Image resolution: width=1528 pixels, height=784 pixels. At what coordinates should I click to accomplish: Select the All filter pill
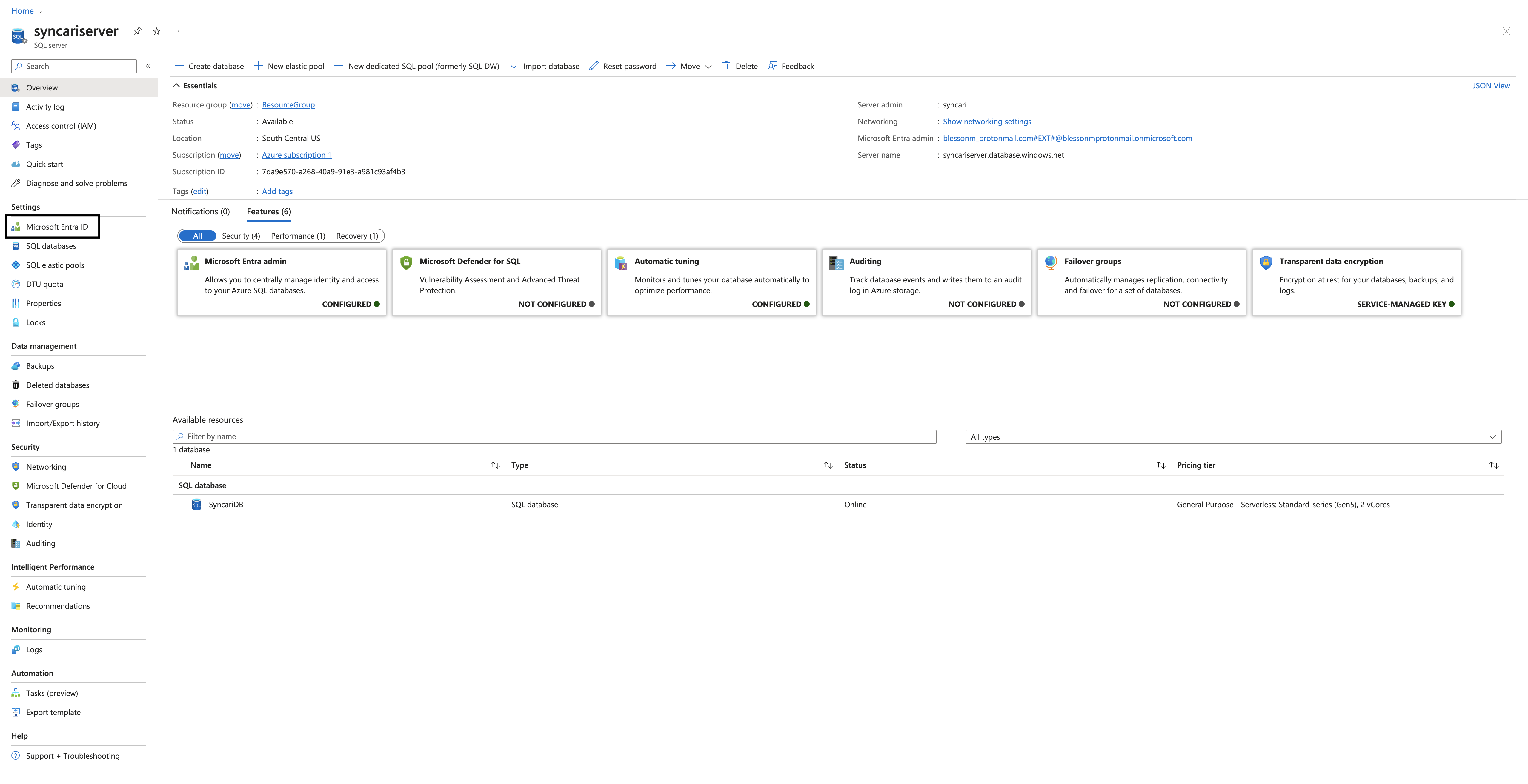[x=198, y=236]
